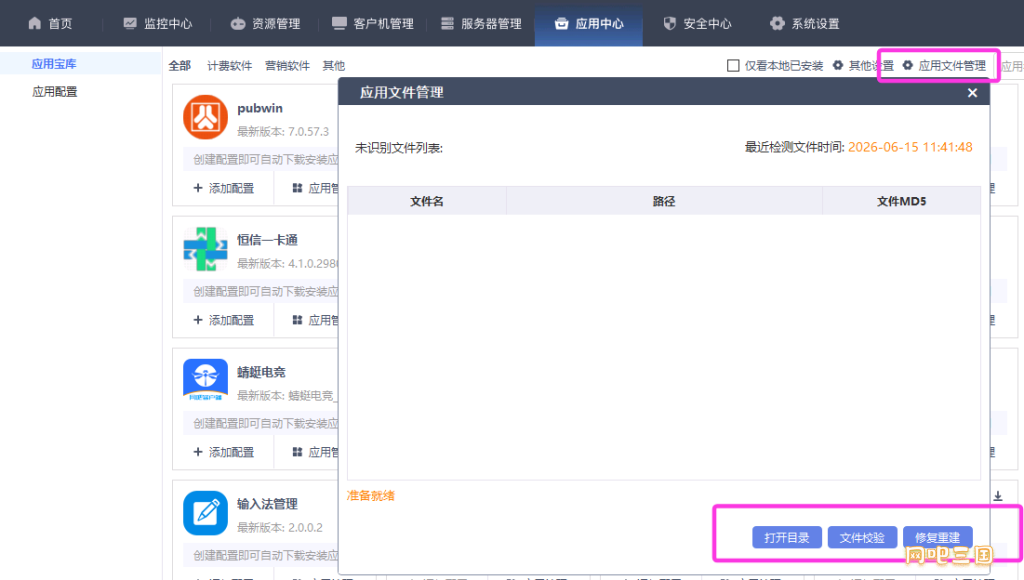Screen dimensions: 1024x580
Task: Switch to 营销软件 category tab
Action: pos(287,65)
